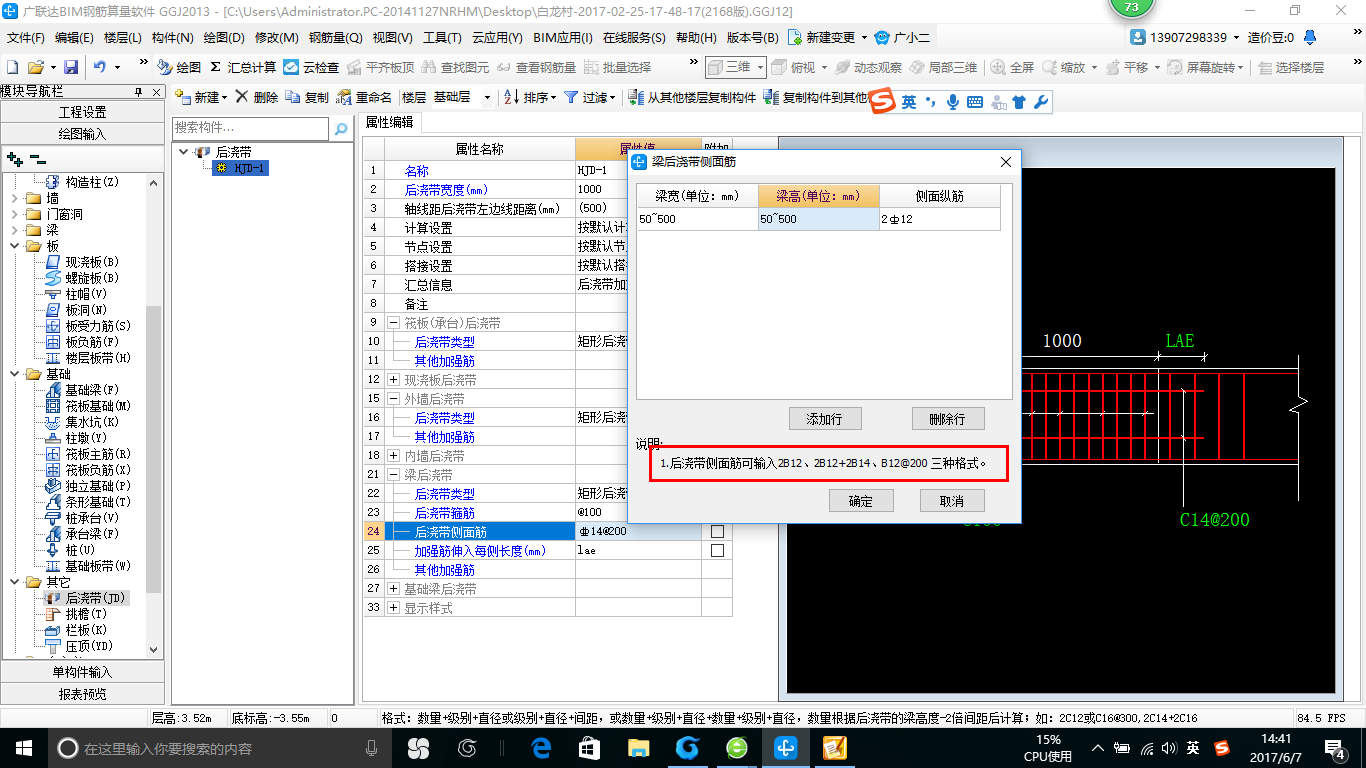The width and height of the screenshot is (1366, 768).
Task: Click 侧面纵筋 cell 2⌀12 in dialog
Action: point(940,218)
